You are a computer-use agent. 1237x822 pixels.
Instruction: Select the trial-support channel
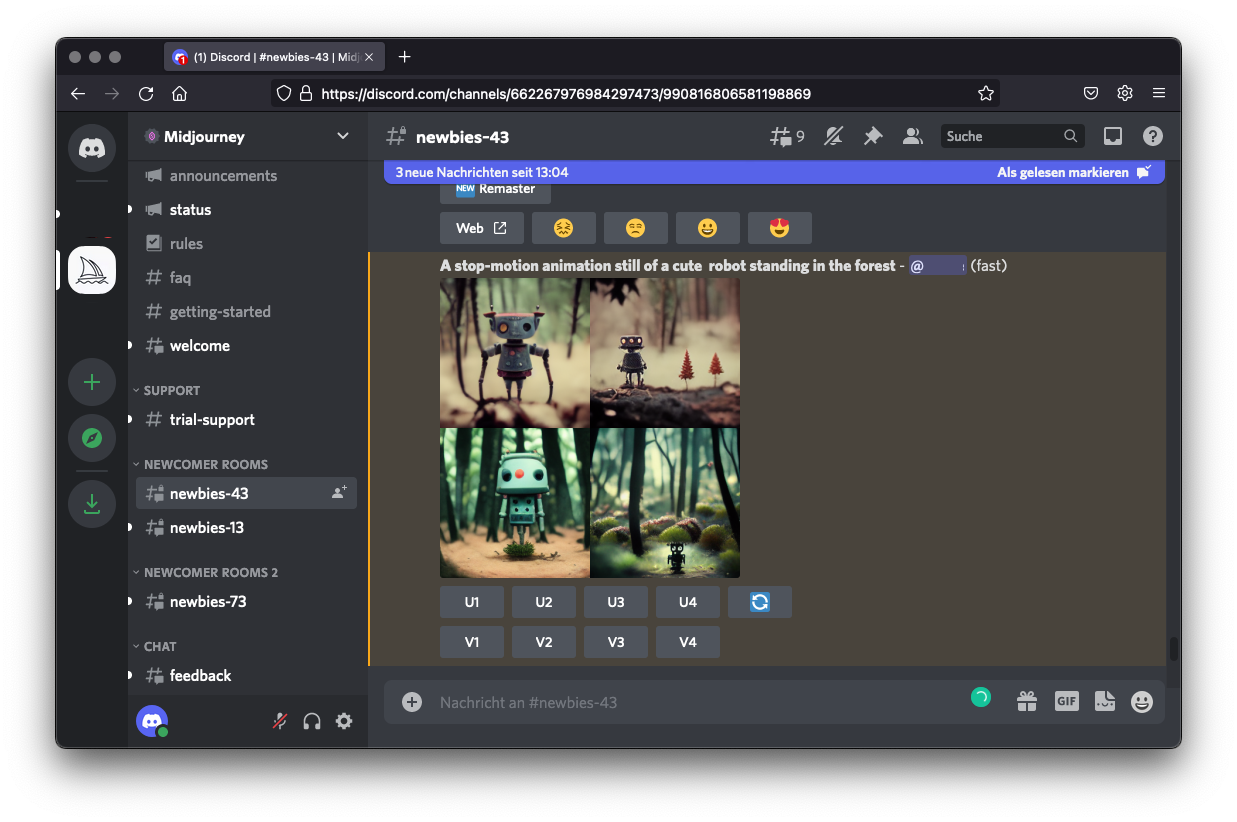(x=212, y=420)
